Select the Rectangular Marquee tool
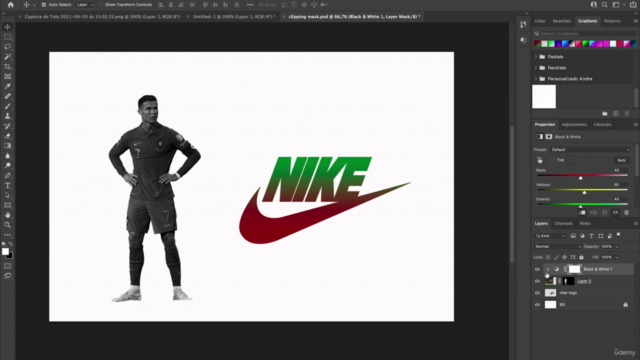Image resolution: width=640 pixels, height=360 pixels. point(7,37)
